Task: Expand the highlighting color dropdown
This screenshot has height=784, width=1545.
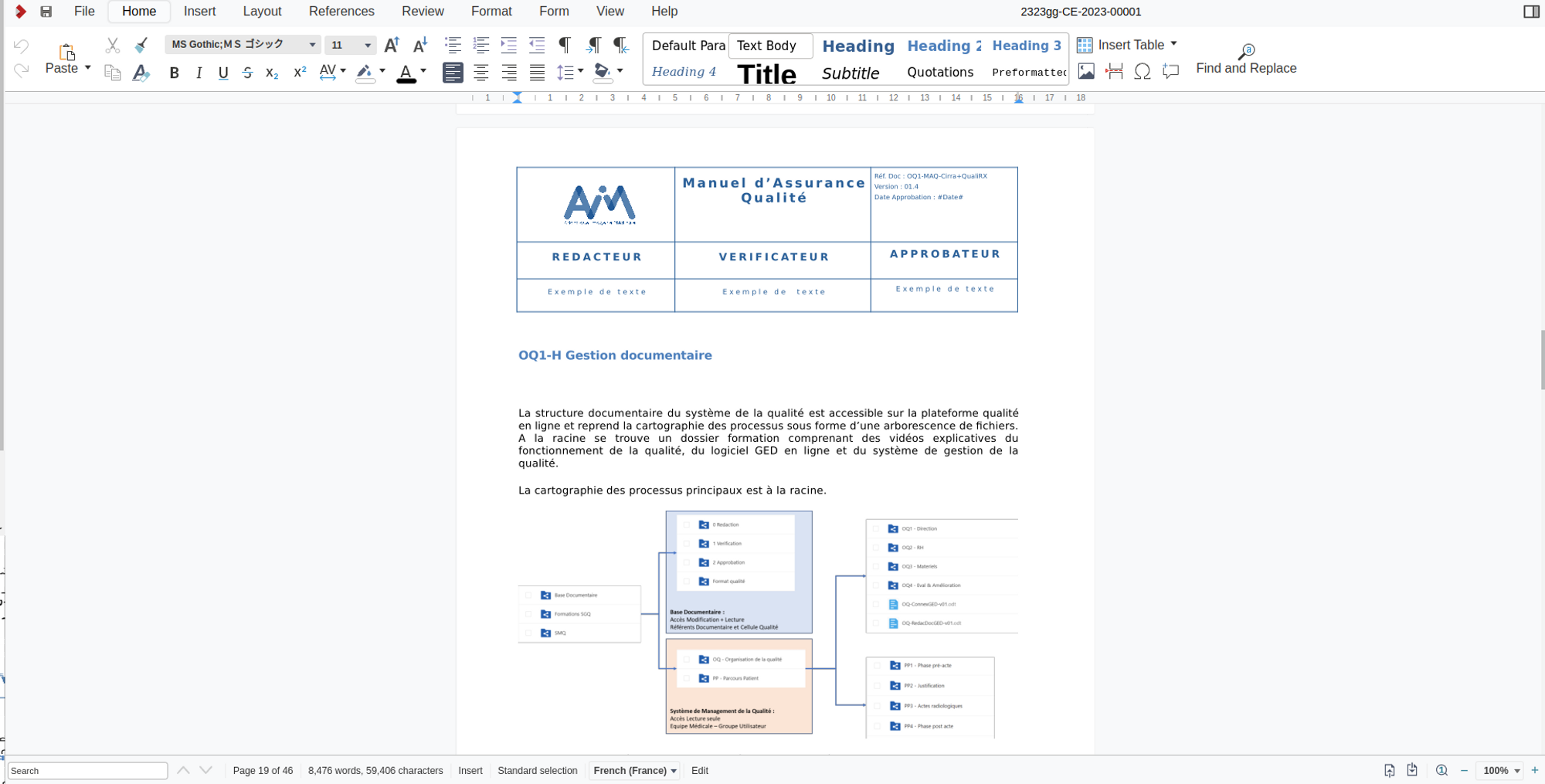Action: 382,72
